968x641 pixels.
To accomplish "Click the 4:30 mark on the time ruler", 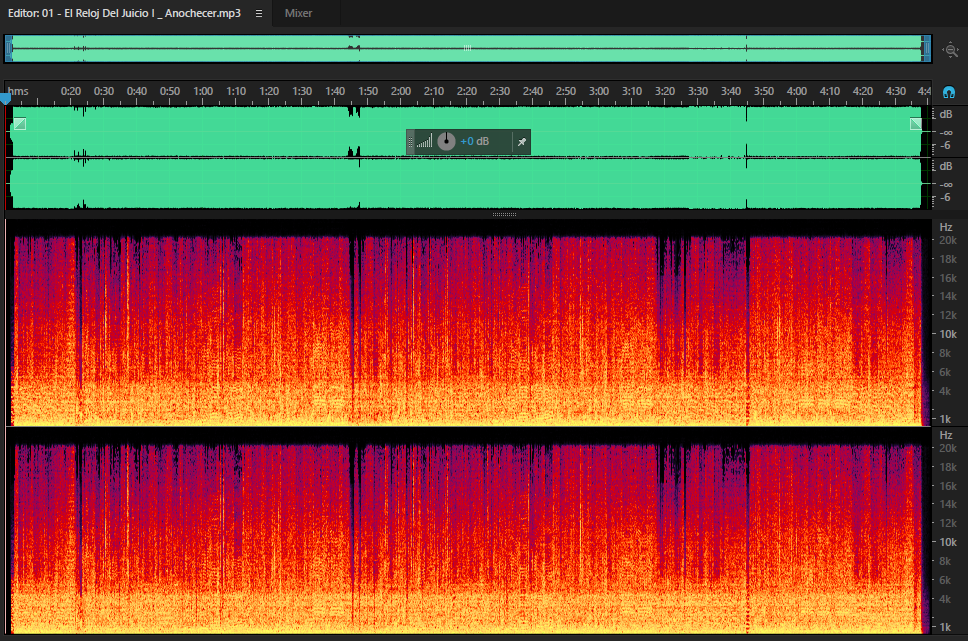I will tap(896, 91).
